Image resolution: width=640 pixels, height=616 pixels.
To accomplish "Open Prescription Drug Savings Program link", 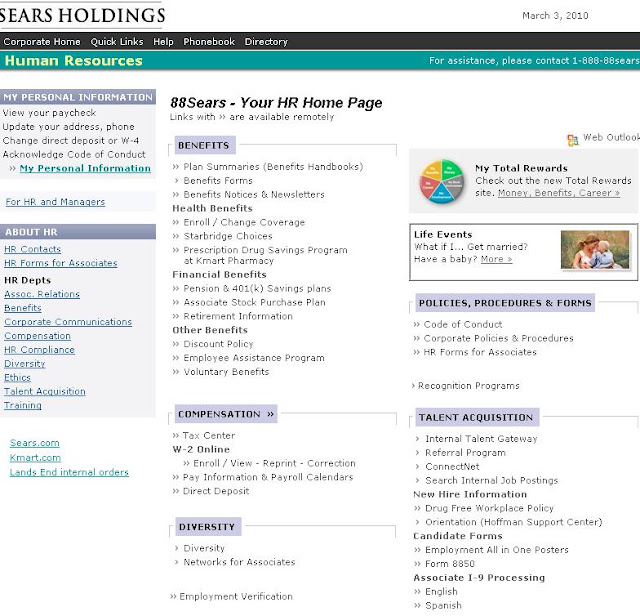I will tap(265, 255).
